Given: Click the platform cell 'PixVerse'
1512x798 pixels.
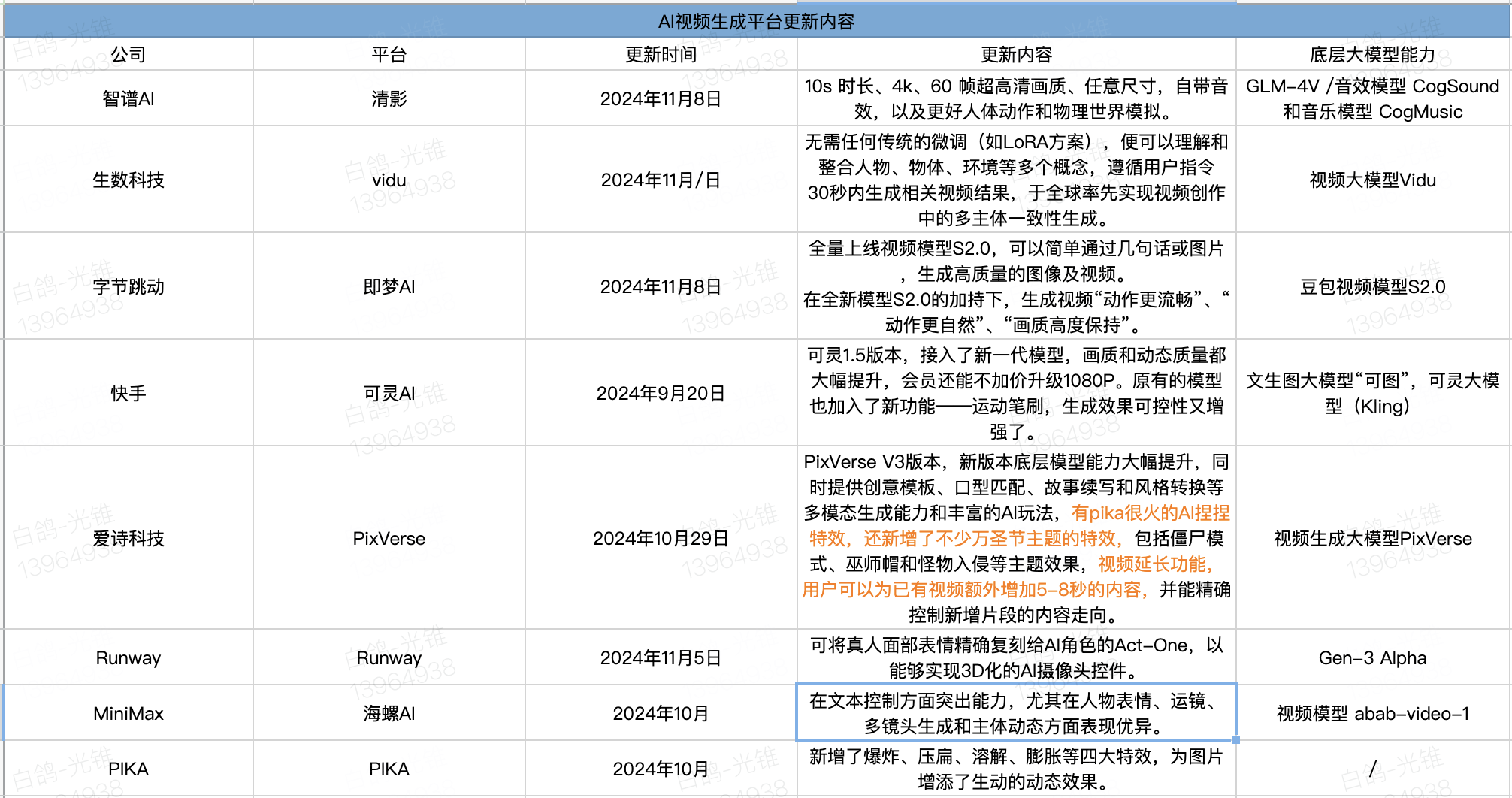Looking at the screenshot, I should pyautogui.click(x=389, y=538).
